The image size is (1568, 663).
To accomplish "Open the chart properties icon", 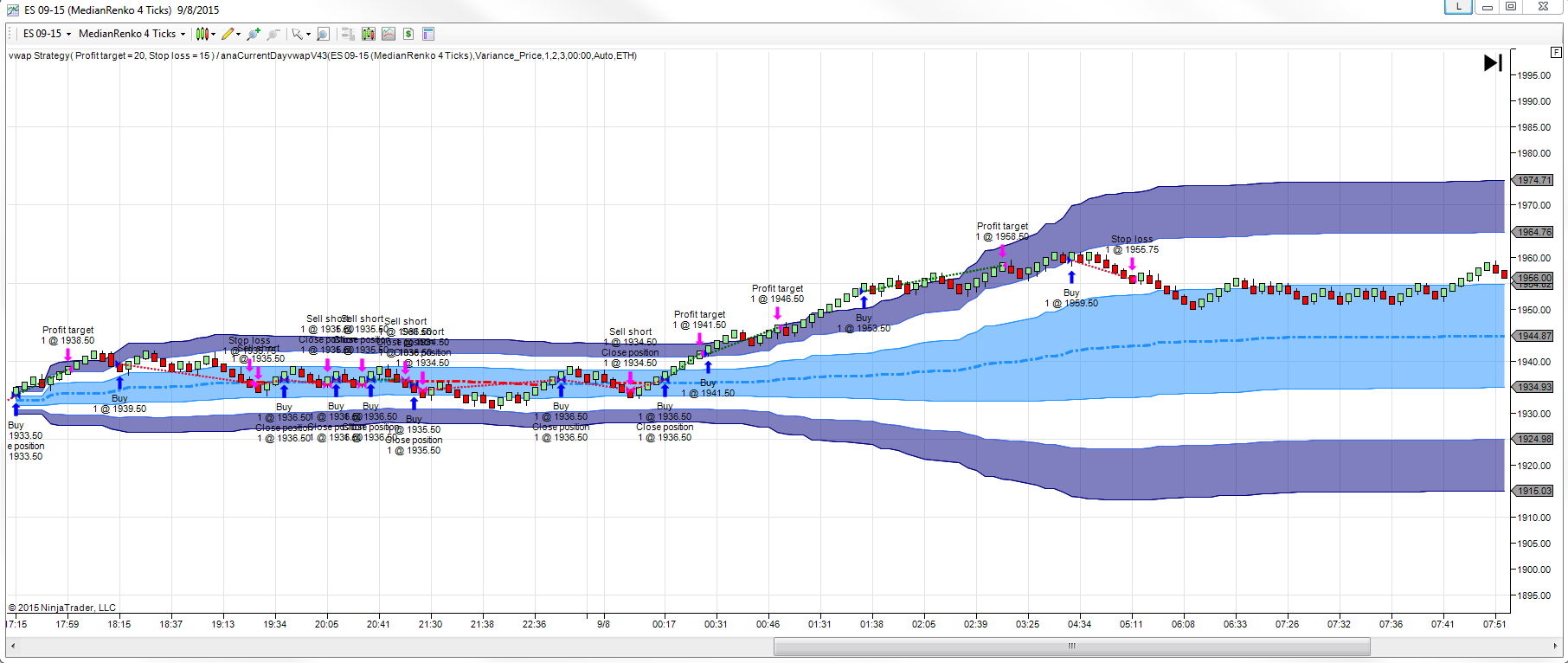I will click(x=428, y=34).
